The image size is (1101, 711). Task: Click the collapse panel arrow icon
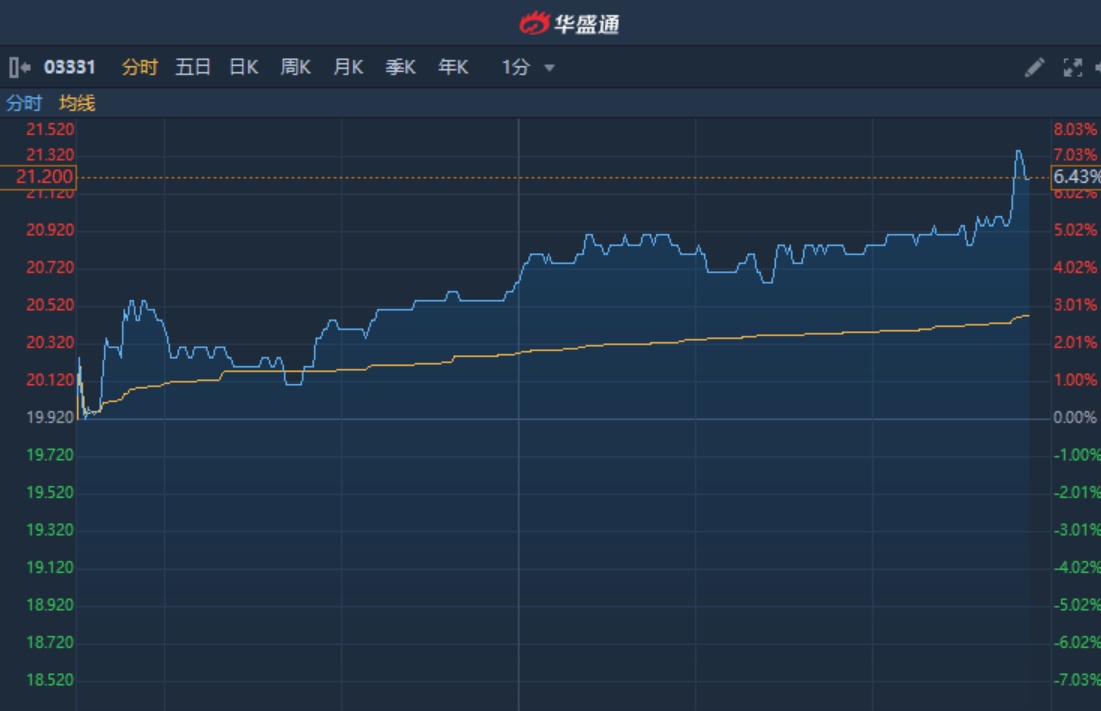(19, 67)
